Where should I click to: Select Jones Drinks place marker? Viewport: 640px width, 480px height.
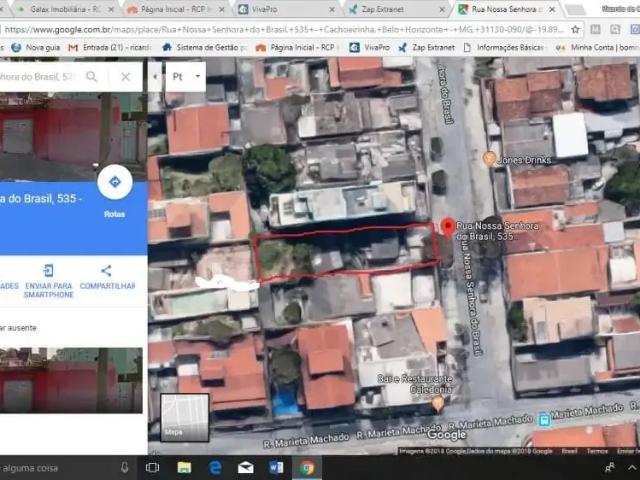pyautogui.click(x=489, y=159)
